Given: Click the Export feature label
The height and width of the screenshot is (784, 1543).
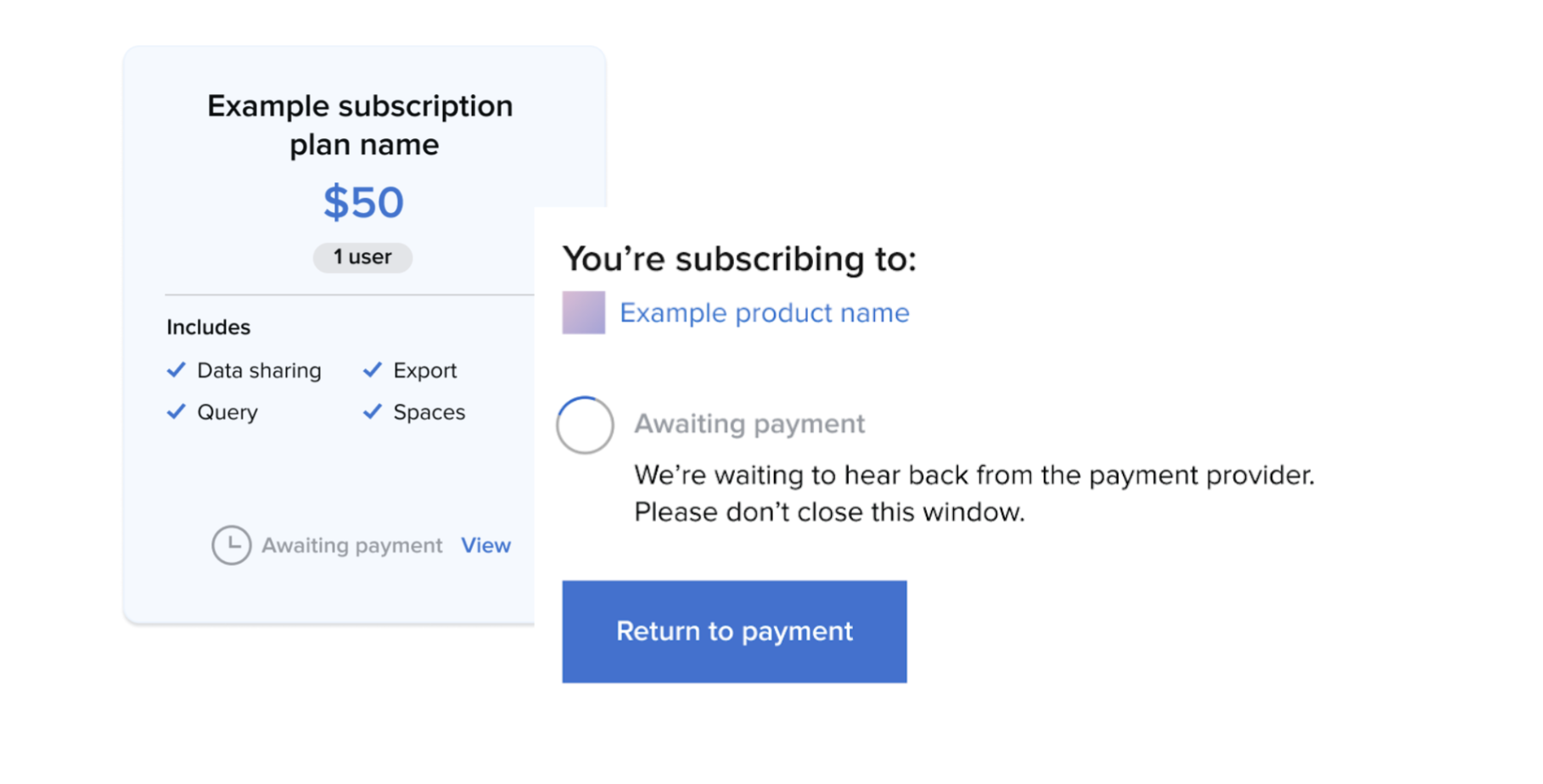Looking at the screenshot, I should 424,371.
